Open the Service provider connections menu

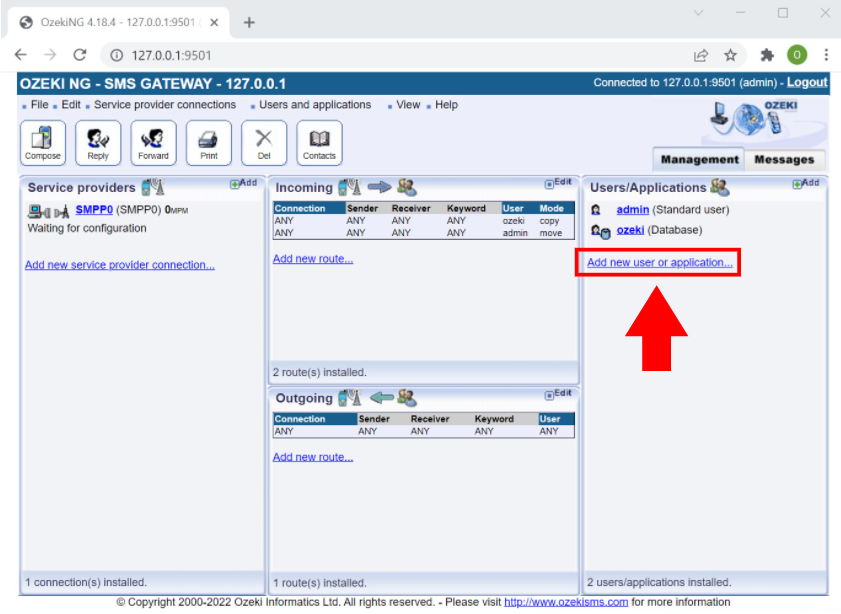(165, 105)
